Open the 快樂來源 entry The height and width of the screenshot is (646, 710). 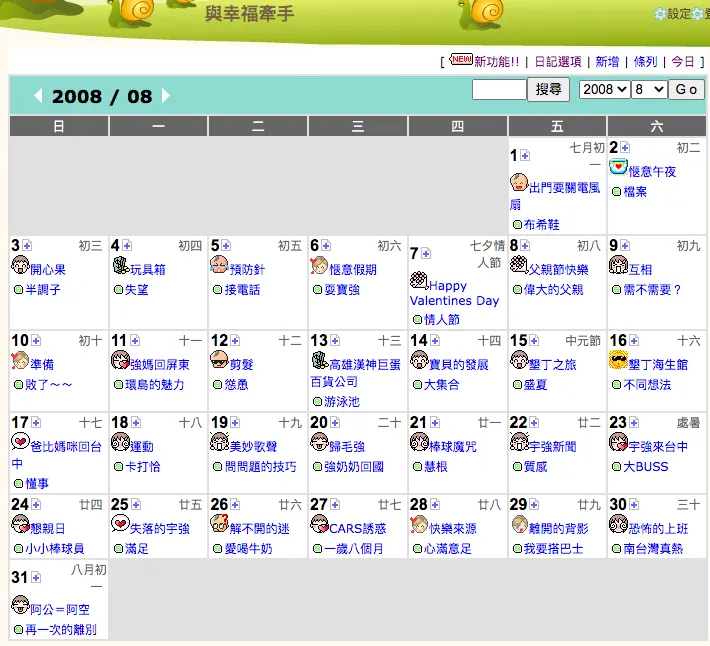pyautogui.click(x=453, y=529)
